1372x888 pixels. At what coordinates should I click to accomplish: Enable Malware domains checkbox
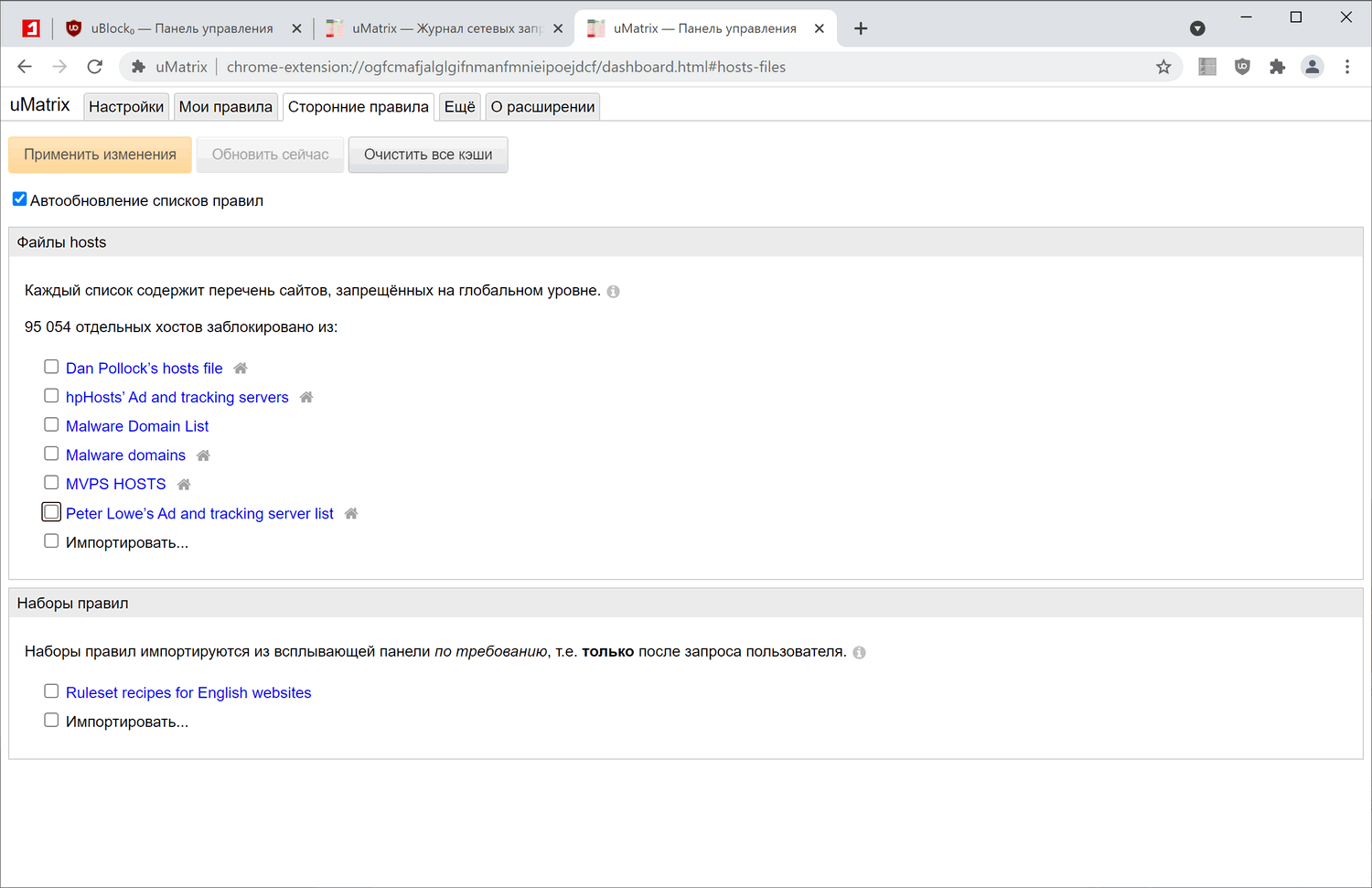click(x=51, y=454)
